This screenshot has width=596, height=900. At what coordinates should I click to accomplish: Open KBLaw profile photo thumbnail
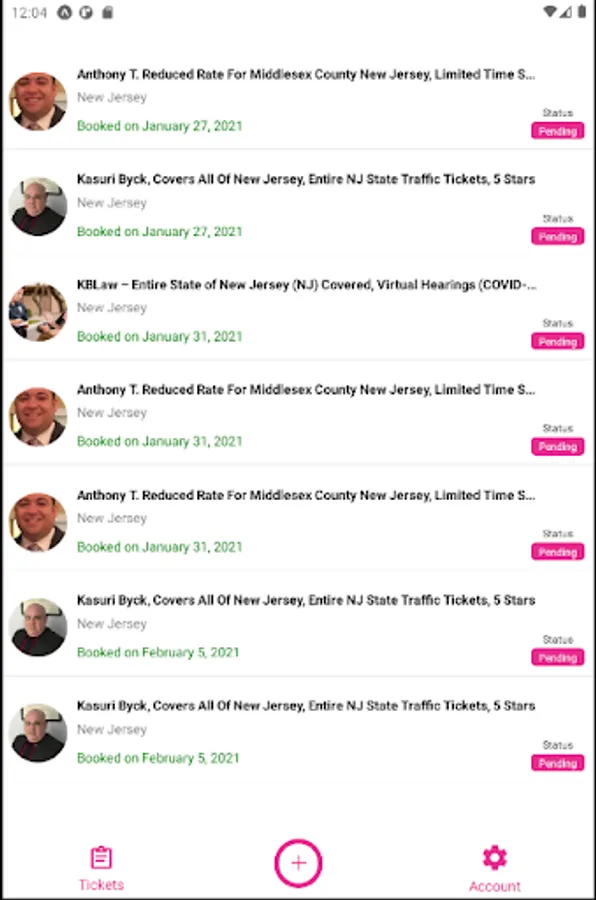pyautogui.click(x=38, y=312)
